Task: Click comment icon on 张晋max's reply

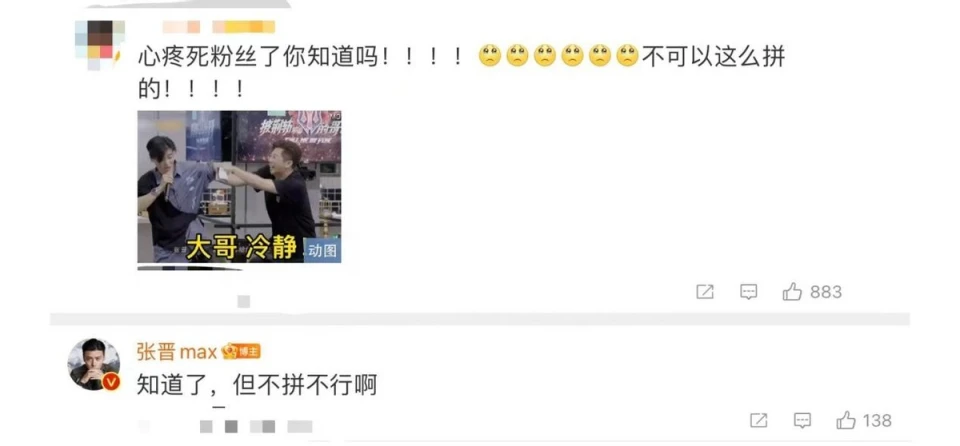Action: 802,420
